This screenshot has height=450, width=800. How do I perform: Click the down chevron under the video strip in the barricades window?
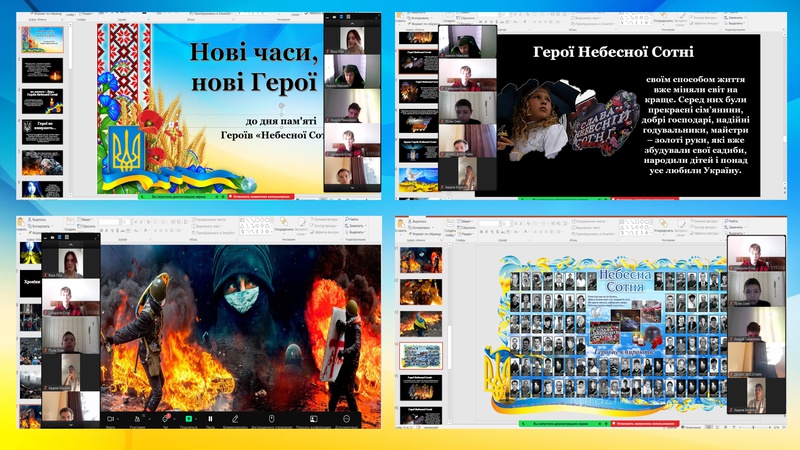71,424
